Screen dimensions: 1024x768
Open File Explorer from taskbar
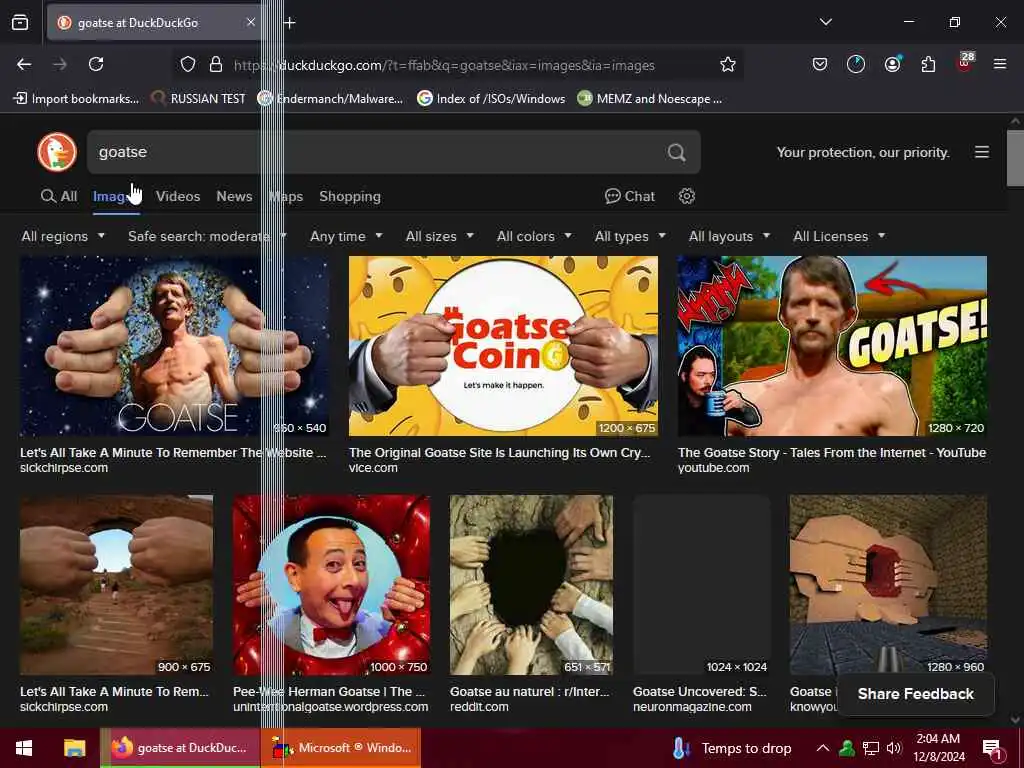(x=74, y=748)
